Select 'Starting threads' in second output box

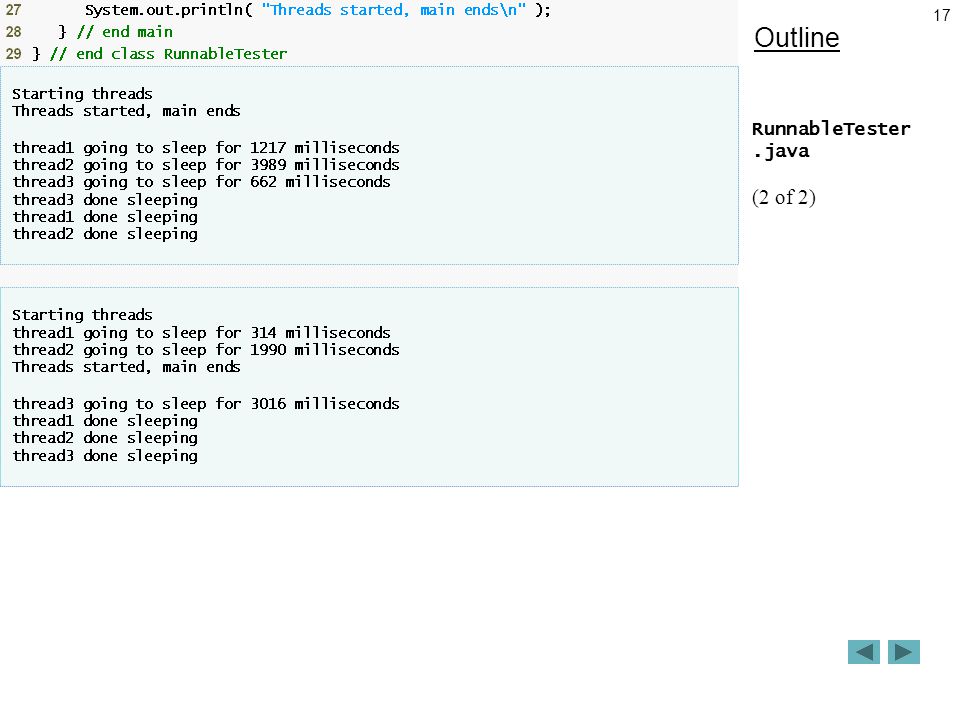click(82, 315)
